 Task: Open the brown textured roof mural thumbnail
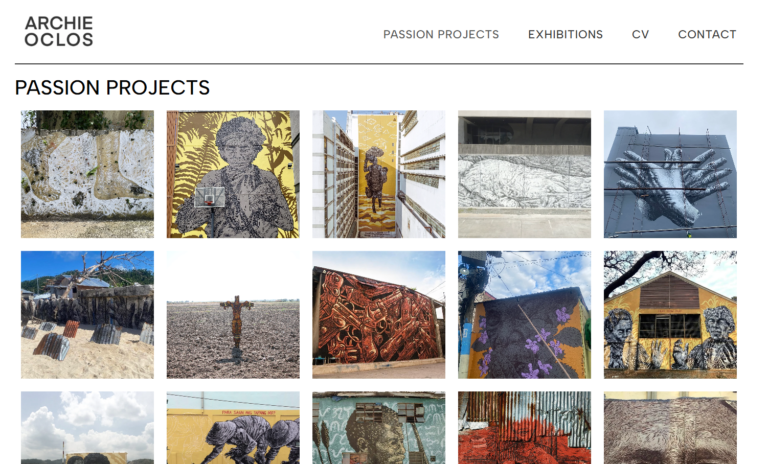(x=670, y=428)
